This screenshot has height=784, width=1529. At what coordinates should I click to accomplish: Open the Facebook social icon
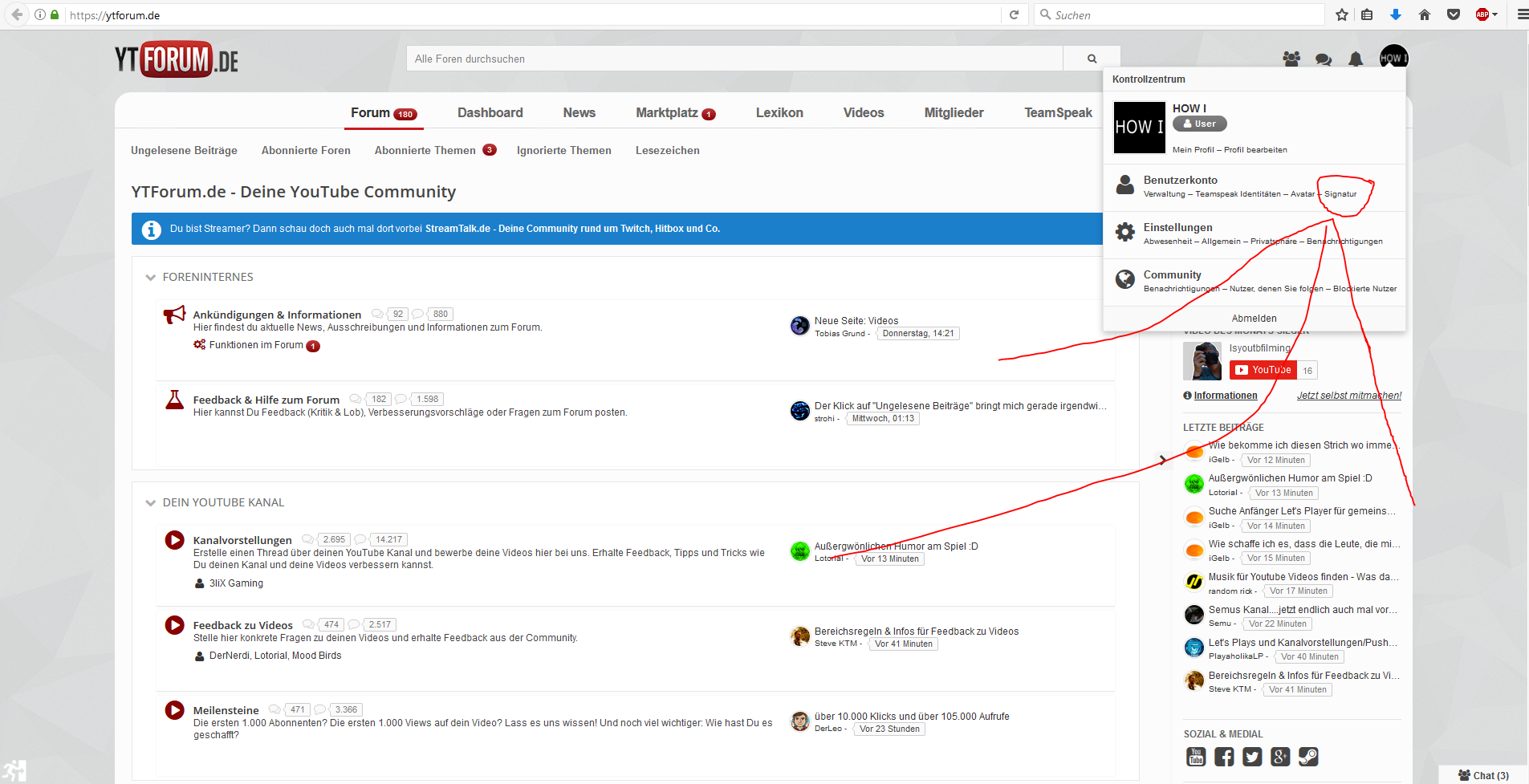tap(1224, 757)
